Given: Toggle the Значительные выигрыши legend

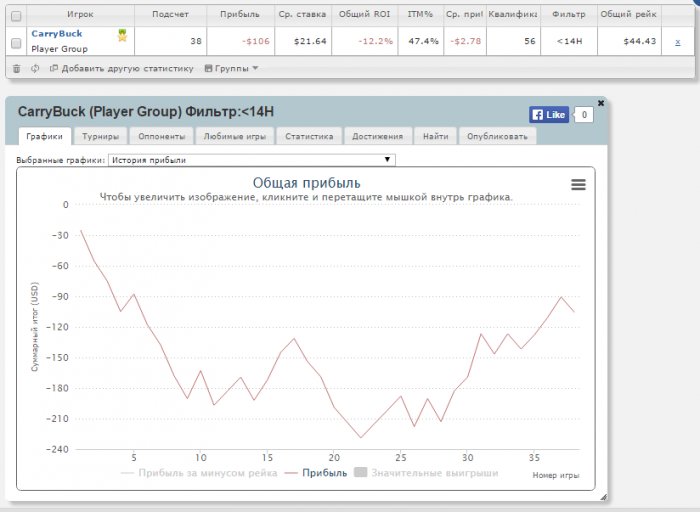Looking at the screenshot, I should pyautogui.click(x=426, y=473).
